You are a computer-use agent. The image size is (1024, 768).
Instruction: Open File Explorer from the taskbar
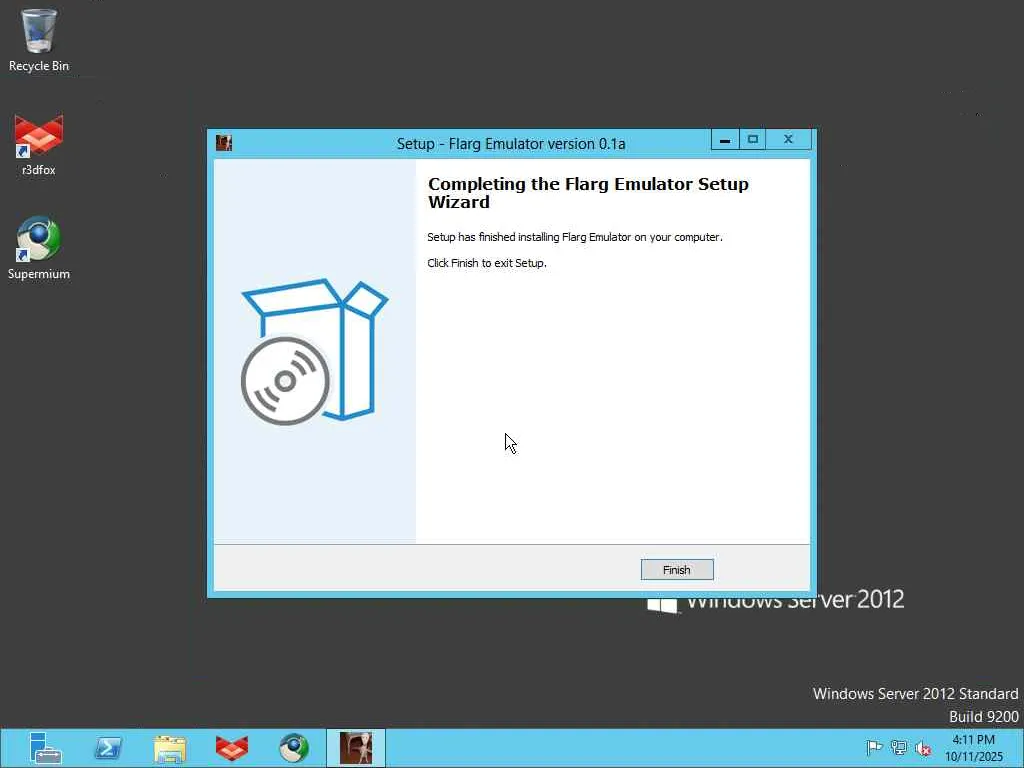pyautogui.click(x=170, y=748)
